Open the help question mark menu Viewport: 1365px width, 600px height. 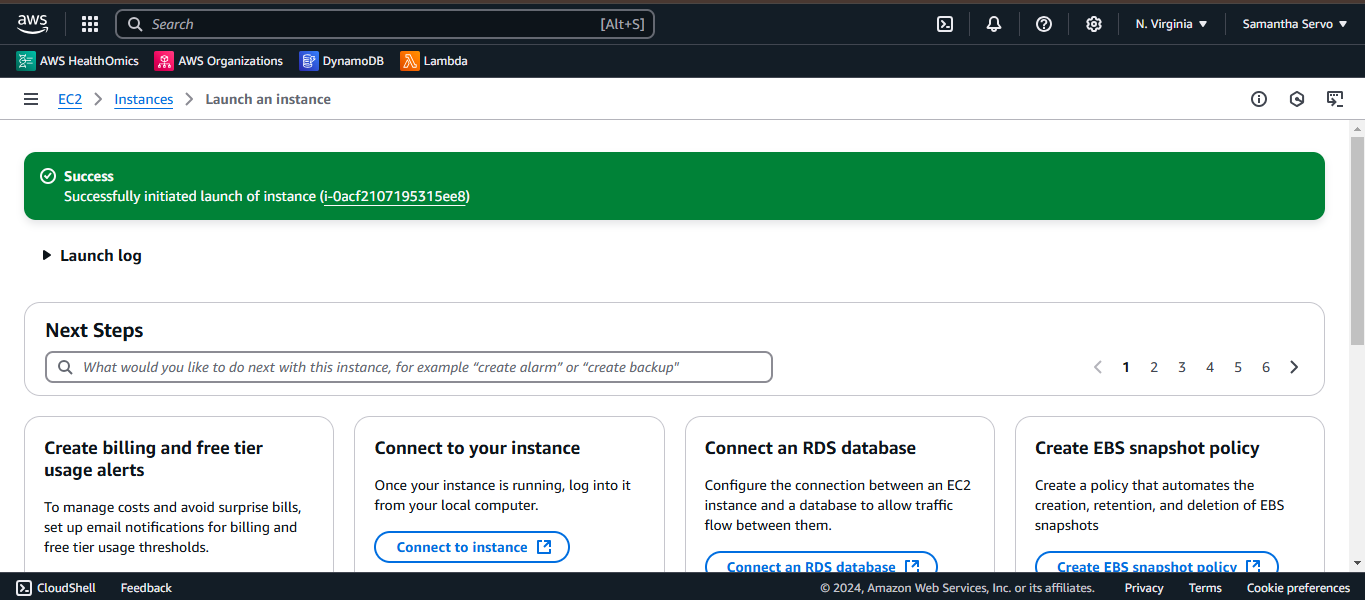click(1044, 24)
